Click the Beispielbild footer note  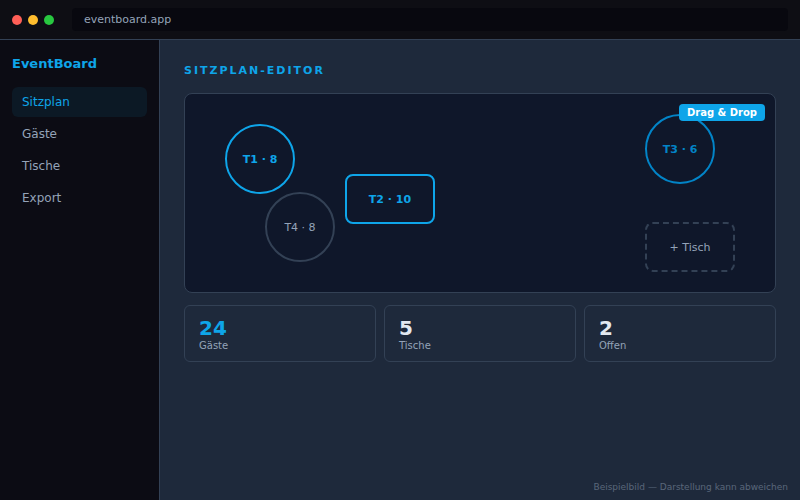690,487
